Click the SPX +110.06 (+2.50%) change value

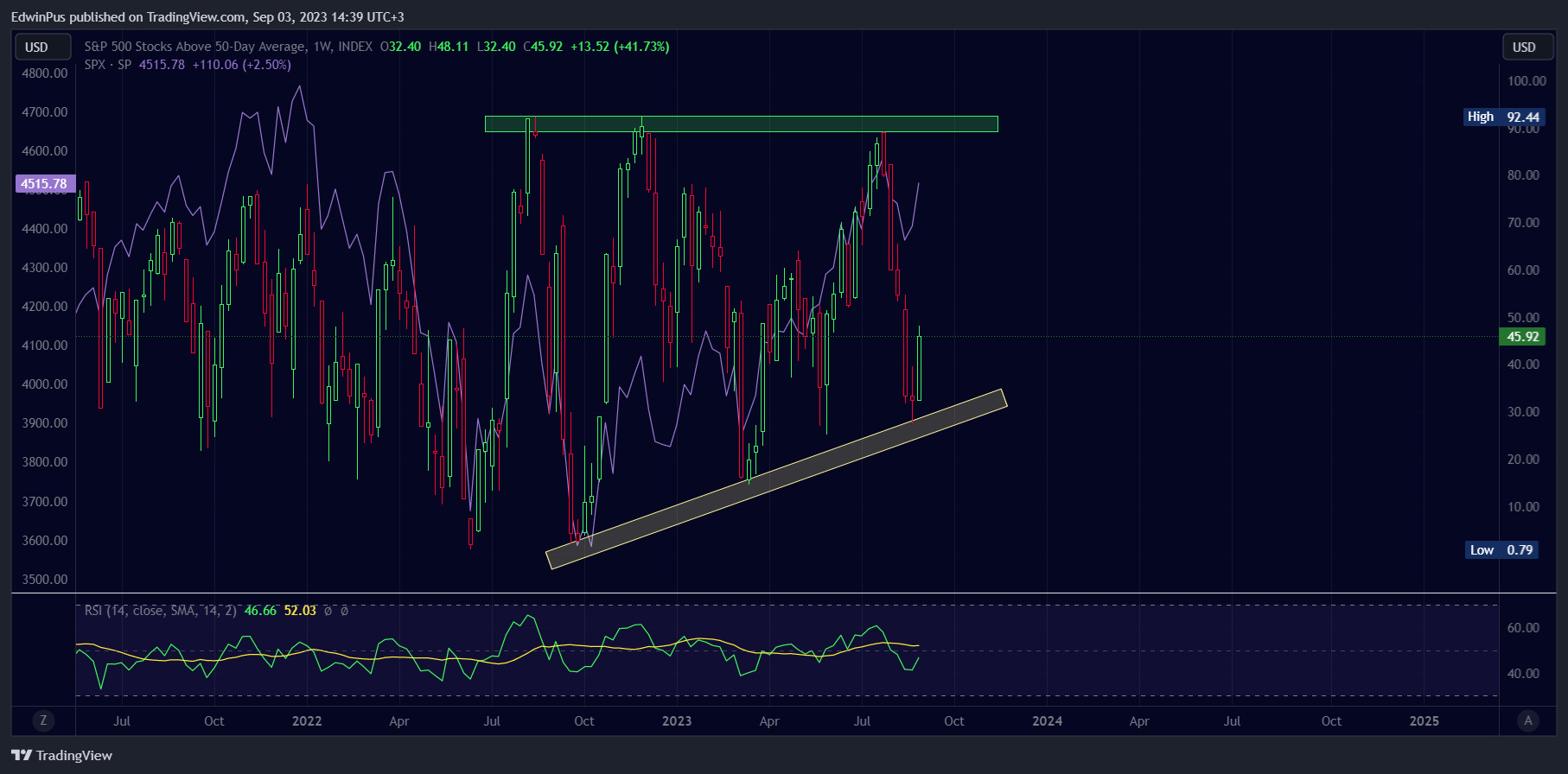coord(241,65)
